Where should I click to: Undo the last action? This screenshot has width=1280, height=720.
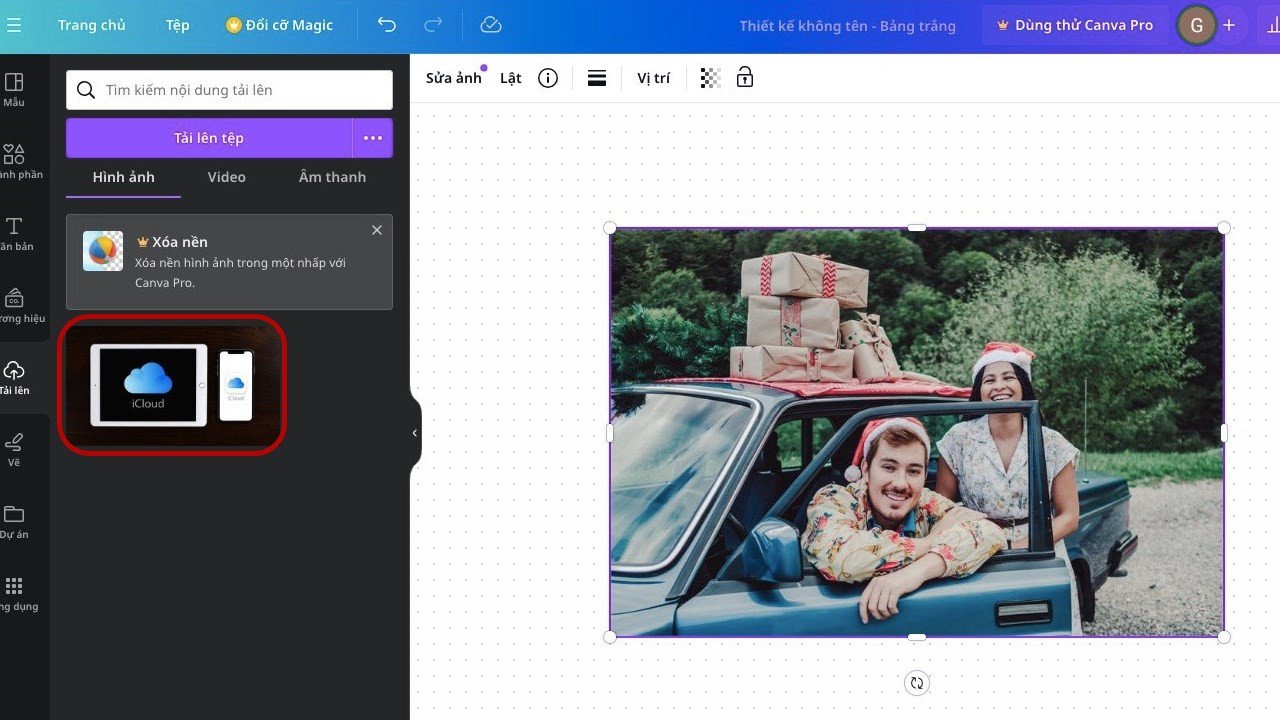click(386, 25)
